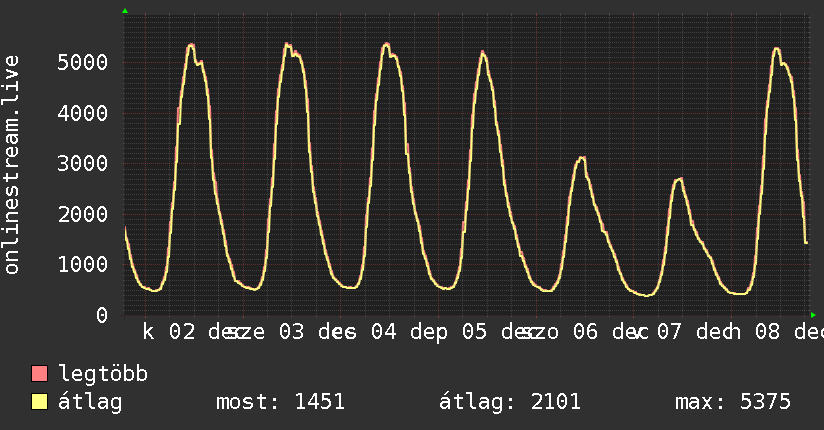The width and height of the screenshot is (824, 430).
Task: Click the legtöbb legend label
Action: click(103, 374)
